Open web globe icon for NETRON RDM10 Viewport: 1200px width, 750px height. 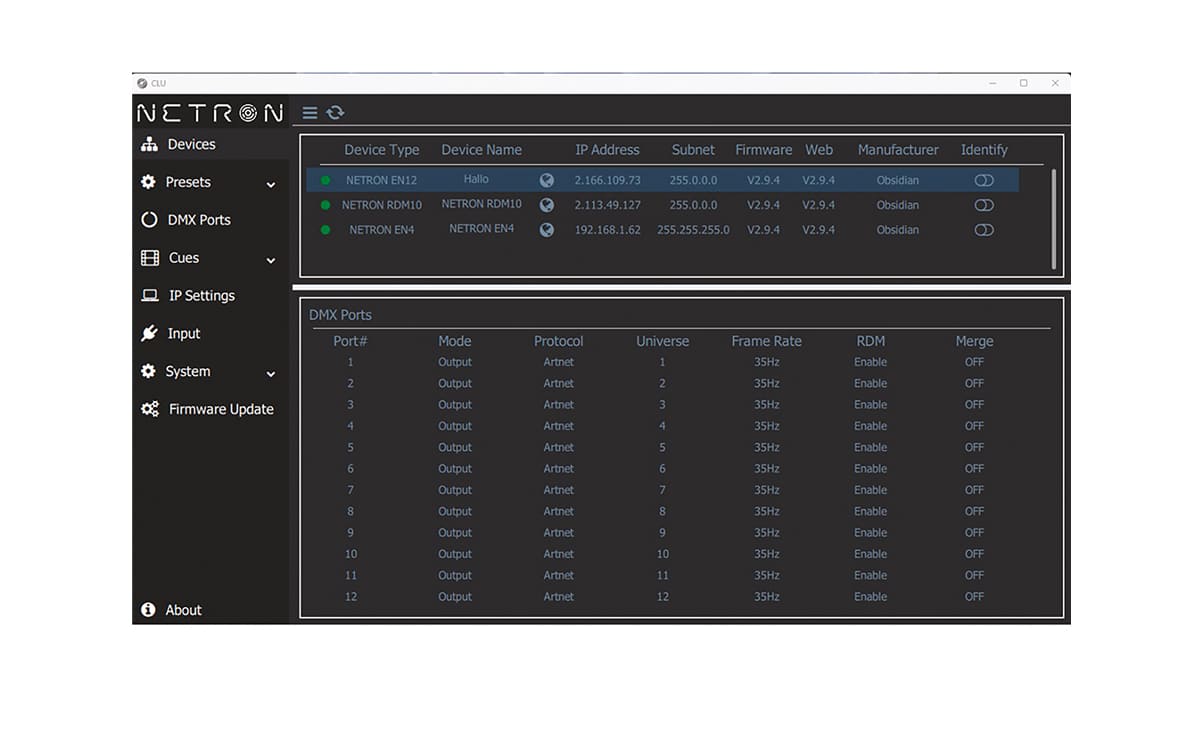coord(546,205)
